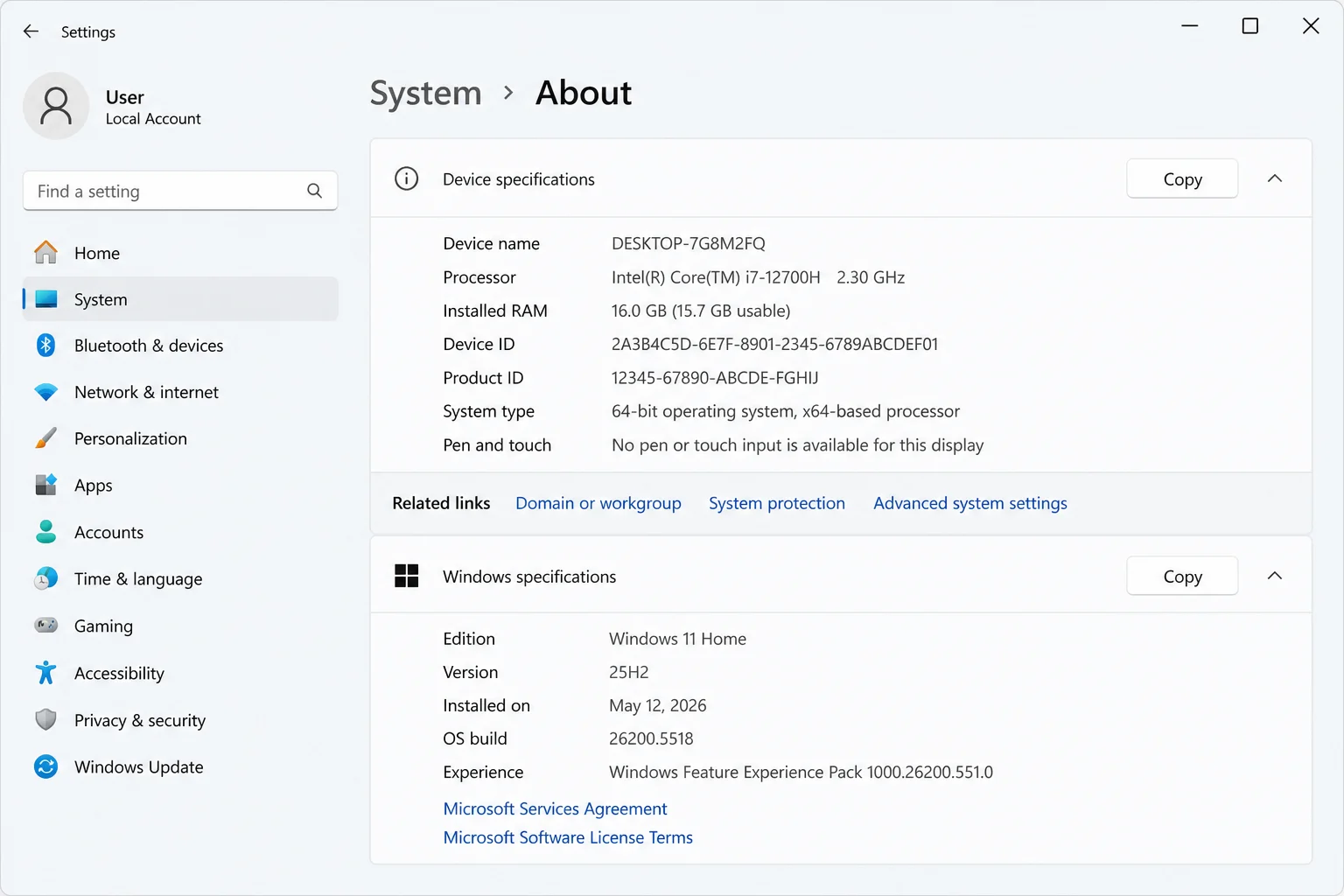Viewport: 1344px width, 896px height.
Task: Select Privacy & security label
Action: tap(140, 720)
